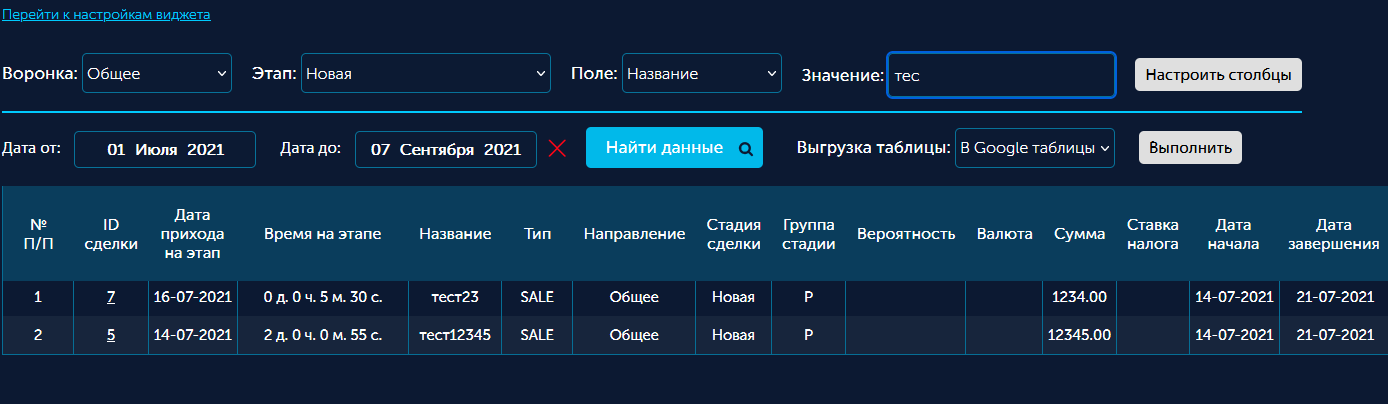Screen dimensions: 1388x404
Task: Click the Сумма column header
Action: coord(1080,234)
